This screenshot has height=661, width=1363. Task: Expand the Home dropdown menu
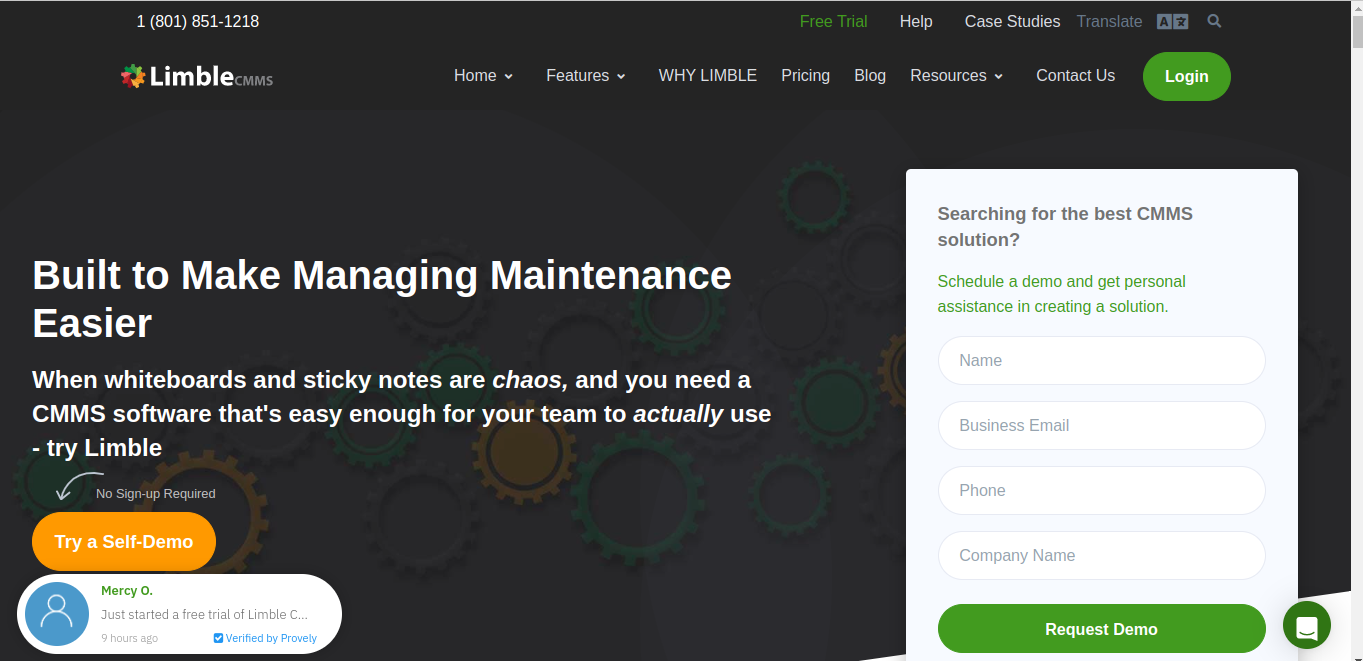click(484, 76)
